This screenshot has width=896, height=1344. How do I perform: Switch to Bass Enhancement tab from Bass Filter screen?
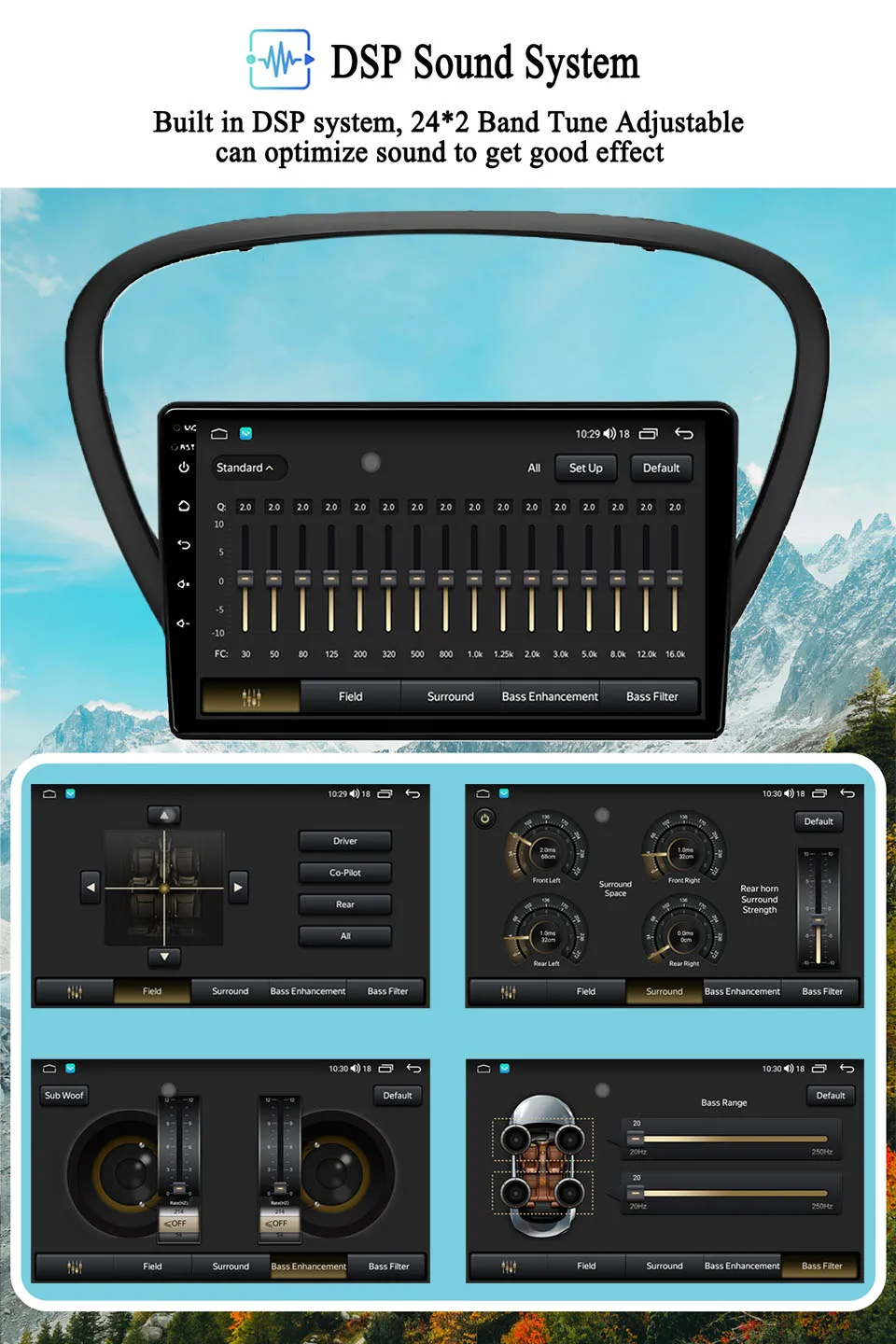[742, 1267]
